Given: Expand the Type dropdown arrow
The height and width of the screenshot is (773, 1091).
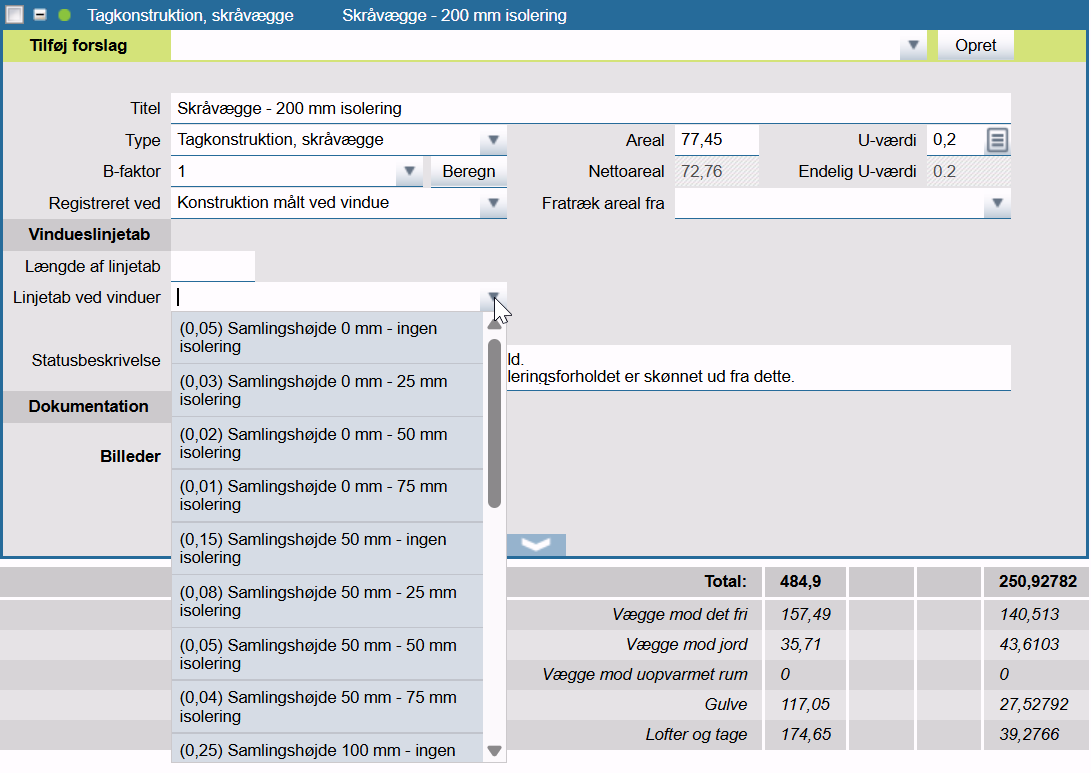Looking at the screenshot, I should (x=493, y=141).
